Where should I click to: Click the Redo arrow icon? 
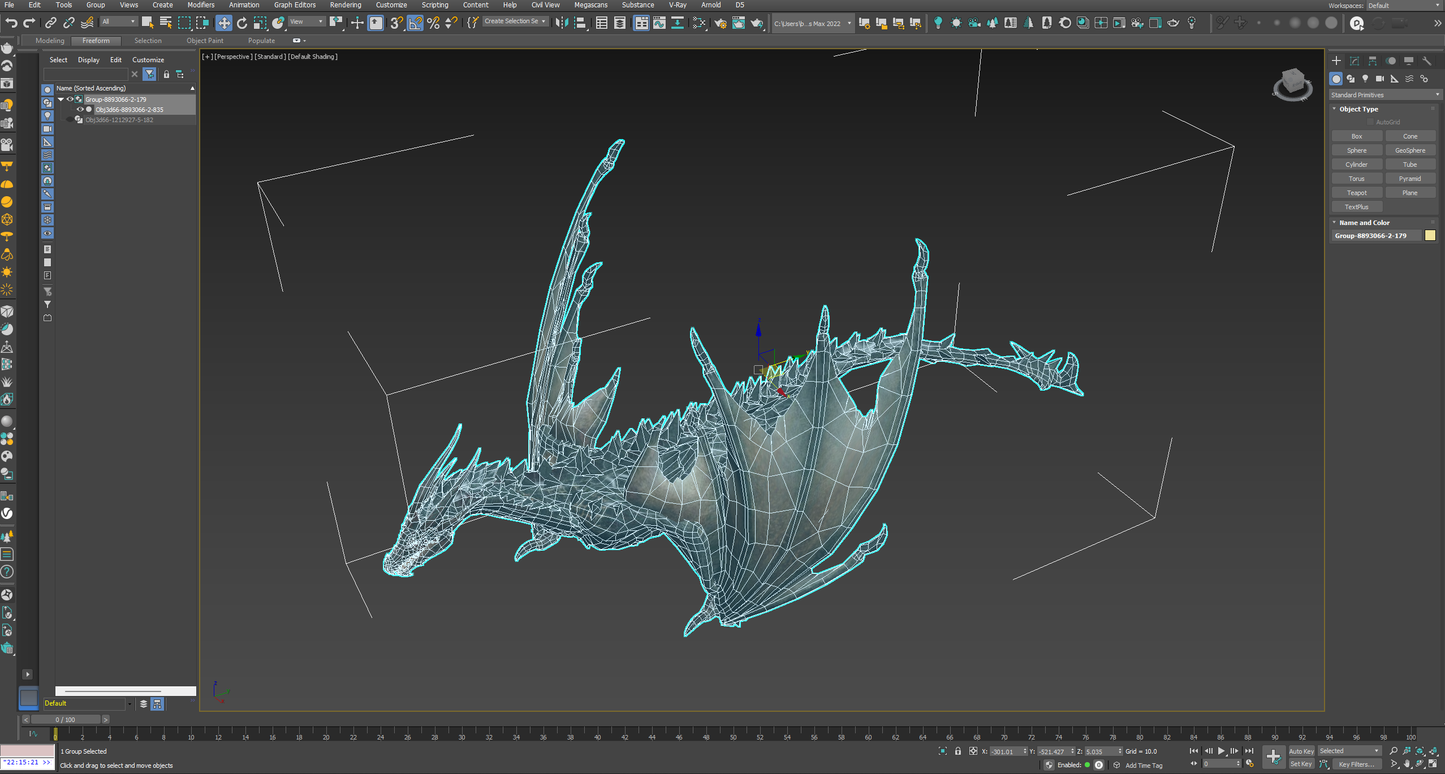click(29, 22)
